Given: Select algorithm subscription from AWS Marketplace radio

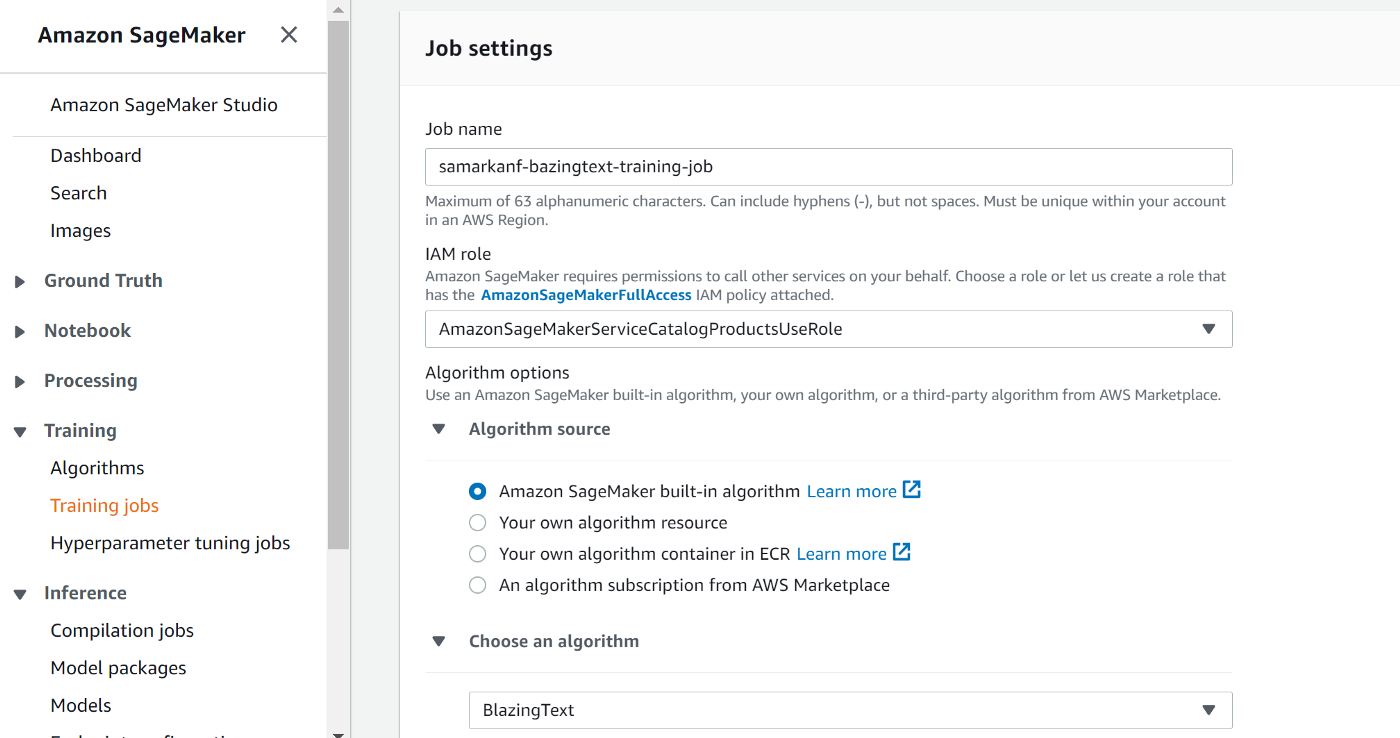Looking at the screenshot, I should tap(478, 585).
